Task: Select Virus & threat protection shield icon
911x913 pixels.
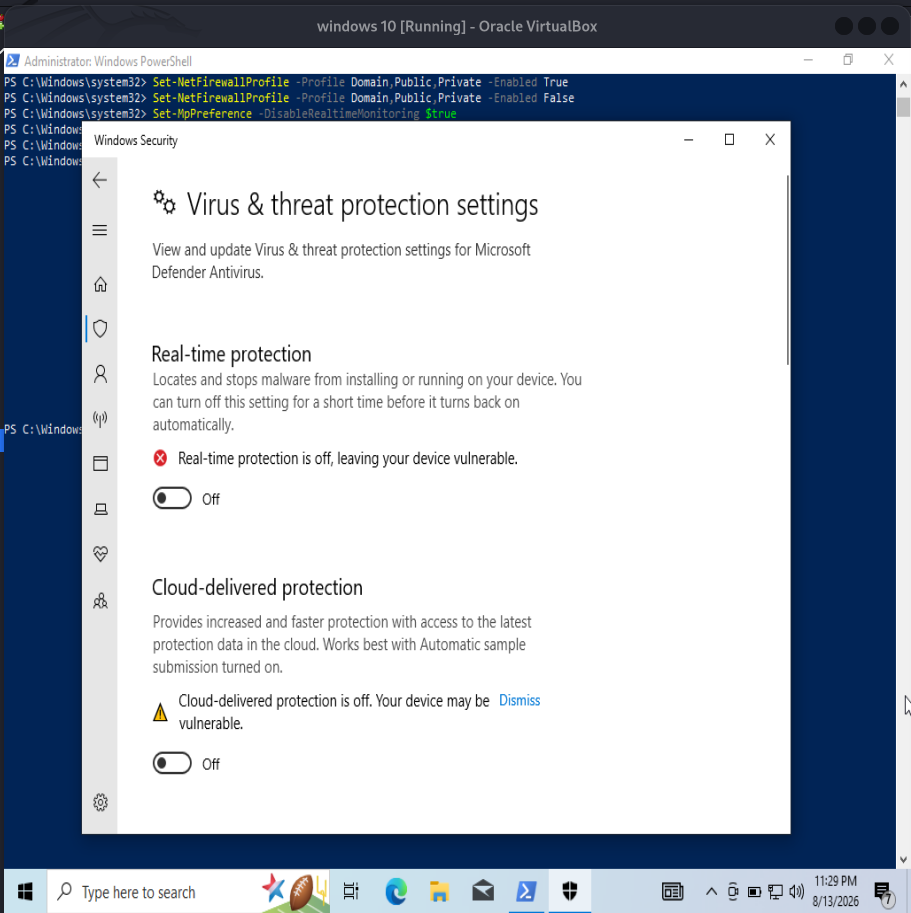Action: (x=100, y=329)
